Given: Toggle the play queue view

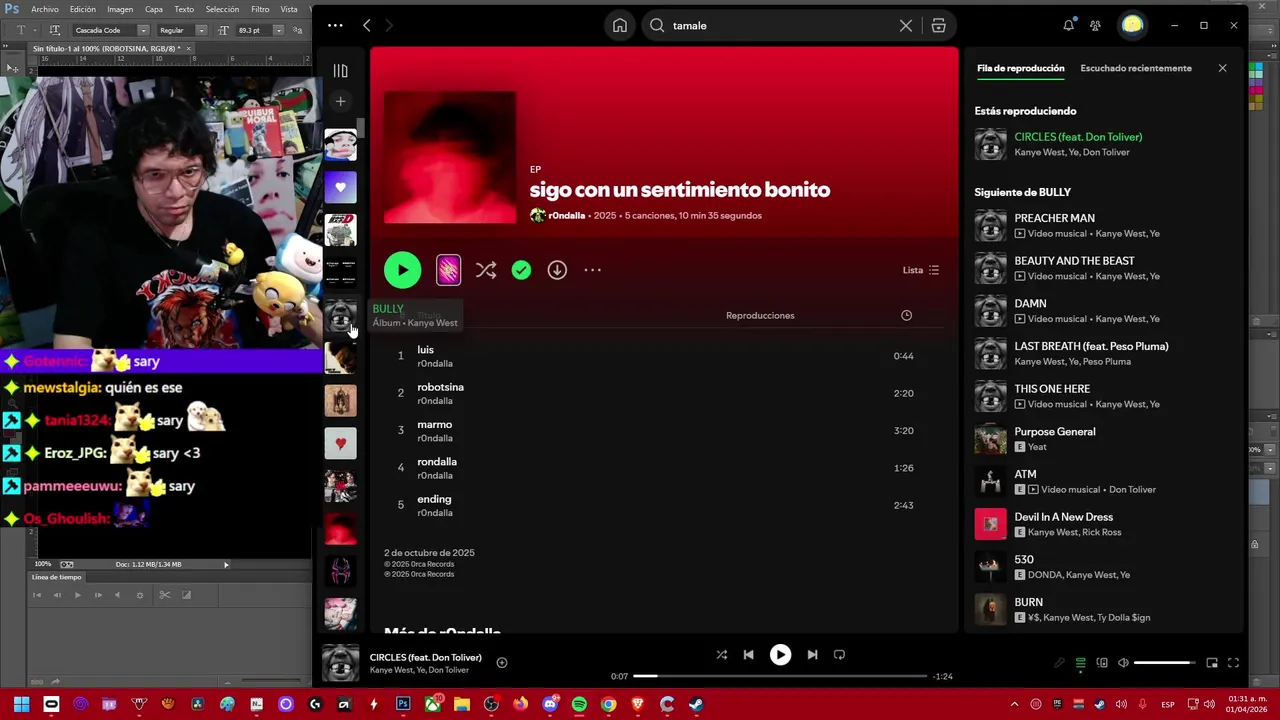Looking at the screenshot, I should coord(1080,663).
